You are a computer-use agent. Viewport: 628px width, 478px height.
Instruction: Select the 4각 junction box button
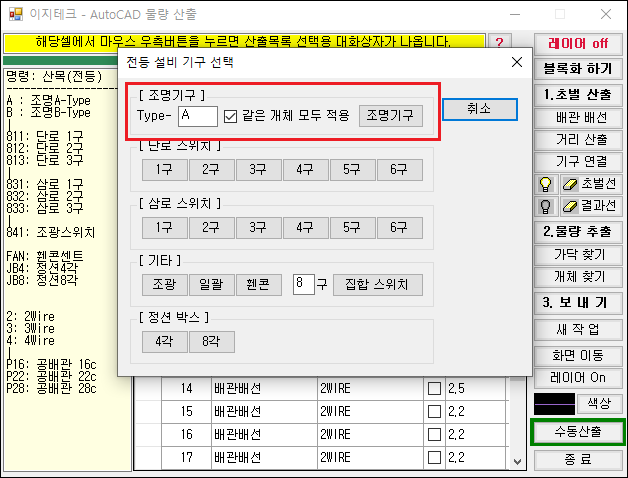click(165, 342)
